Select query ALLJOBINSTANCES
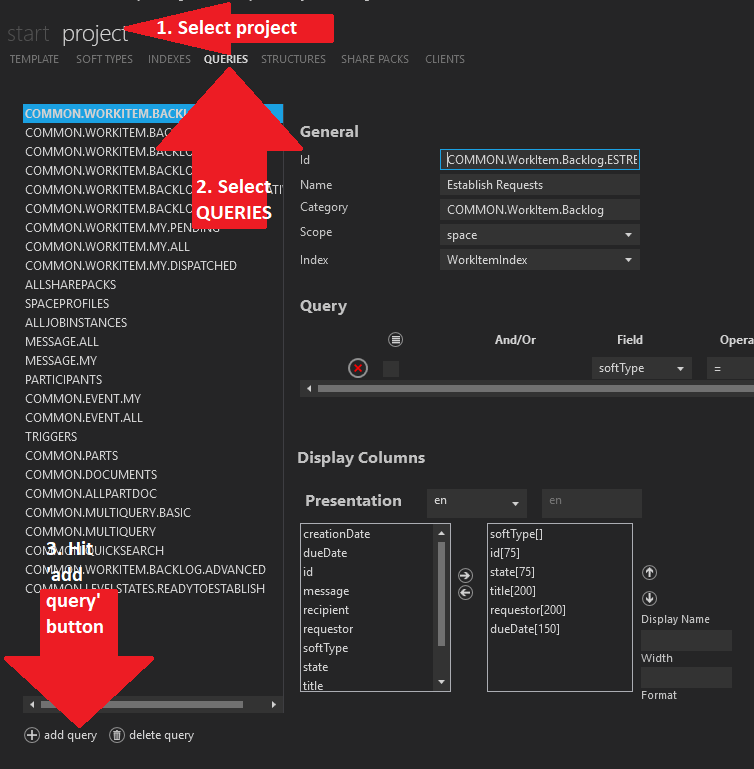The image size is (754, 769). [x=153, y=323]
